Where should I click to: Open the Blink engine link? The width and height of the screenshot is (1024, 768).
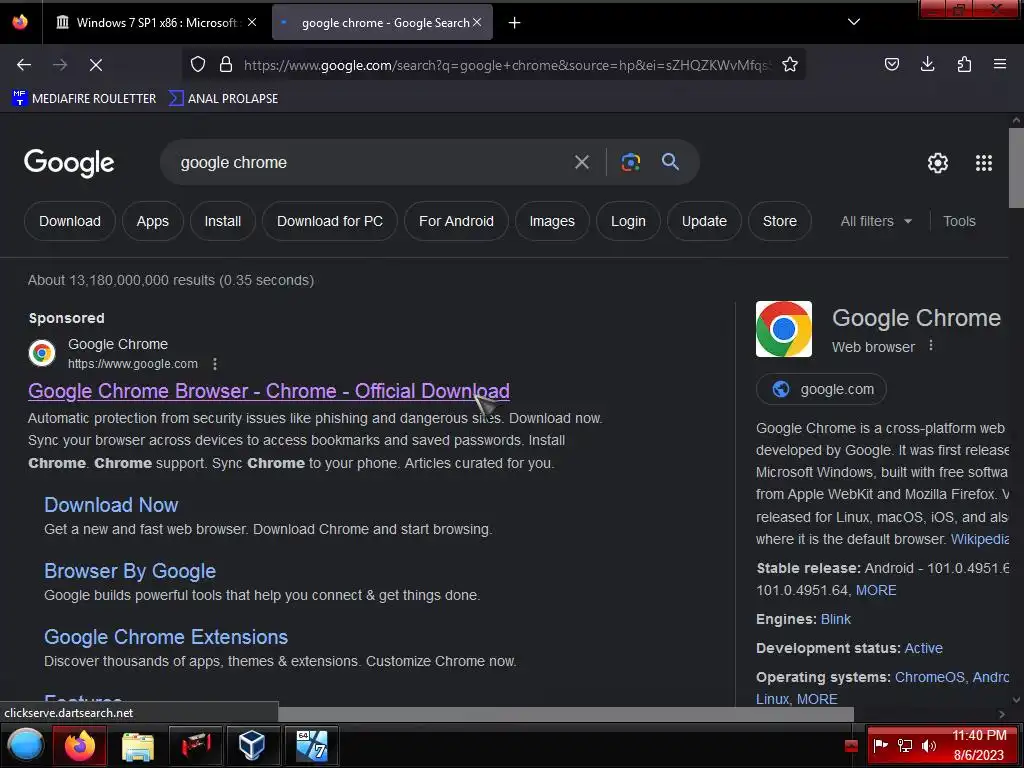(835, 619)
